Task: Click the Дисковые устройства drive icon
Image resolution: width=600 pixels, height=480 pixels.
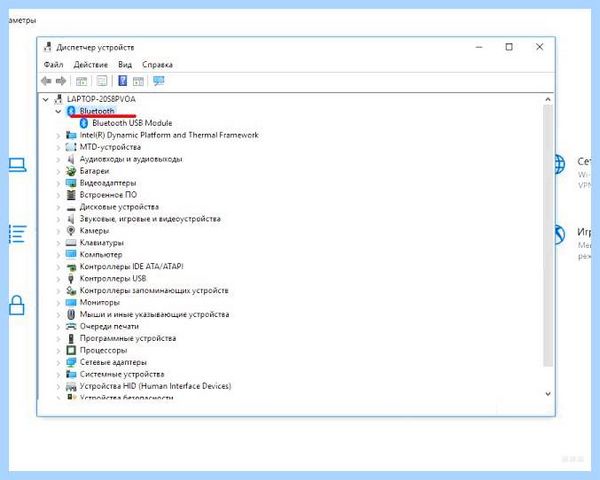Action: point(71,209)
